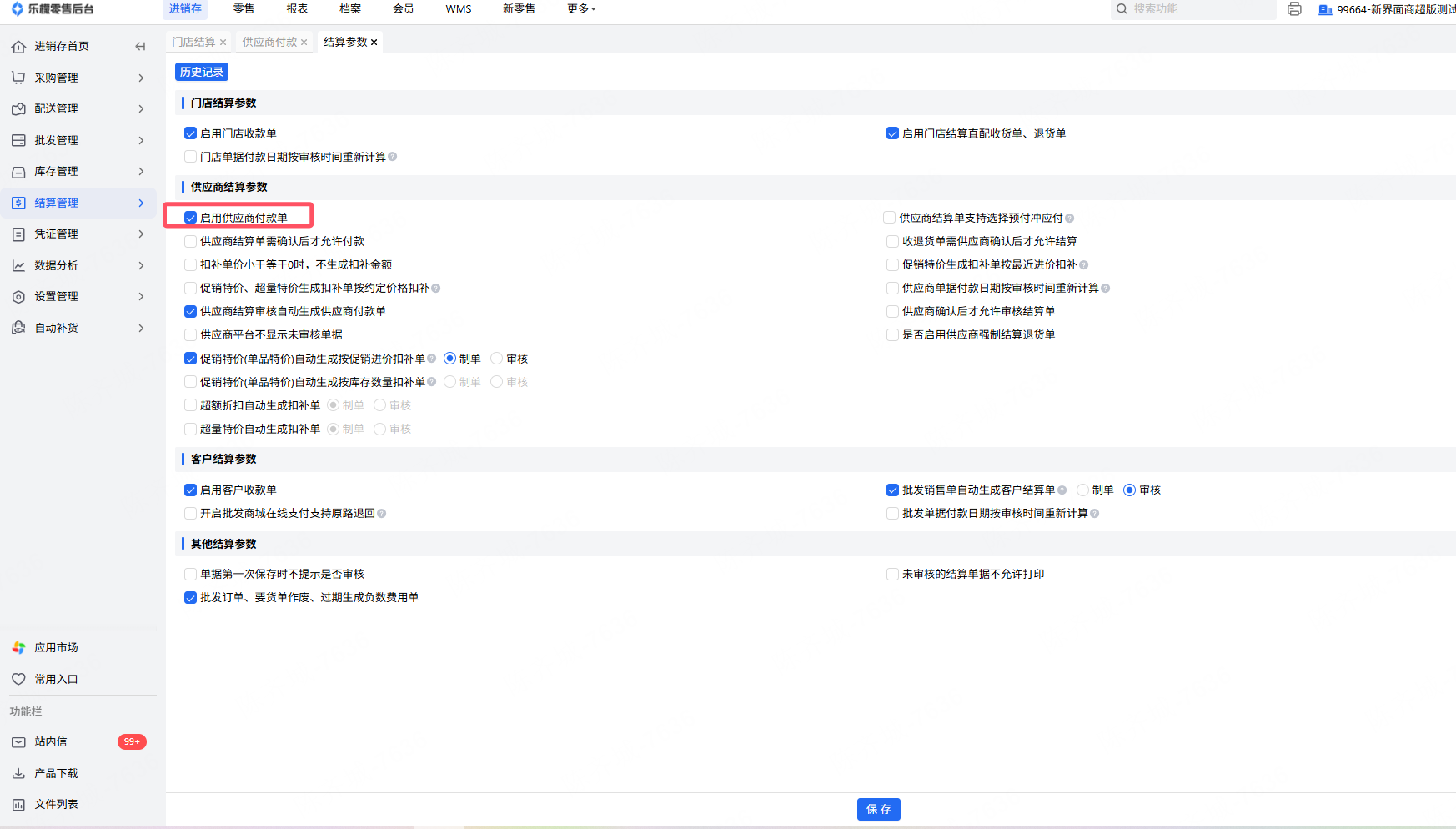Click the 自动补货 icon
This screenshot has width=1456, height=829.
click(x=18, y=328)
